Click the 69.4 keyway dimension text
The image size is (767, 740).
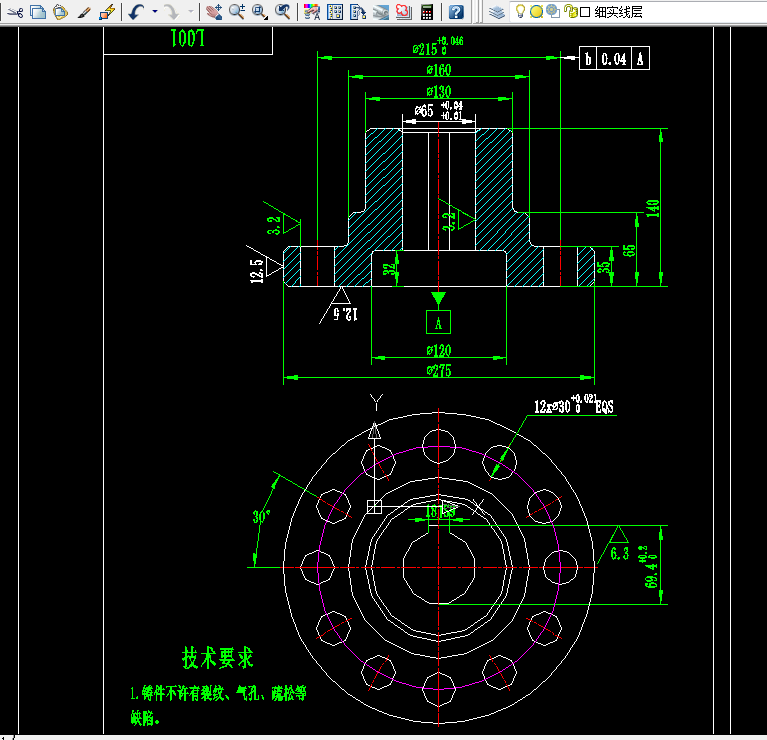tap(652, 567)
